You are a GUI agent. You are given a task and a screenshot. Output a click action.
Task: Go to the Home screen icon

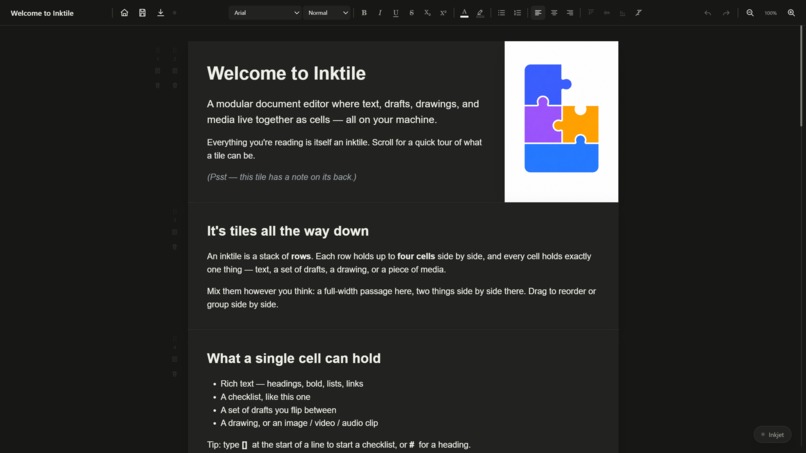pyautogui.click(x=124, y=13)
